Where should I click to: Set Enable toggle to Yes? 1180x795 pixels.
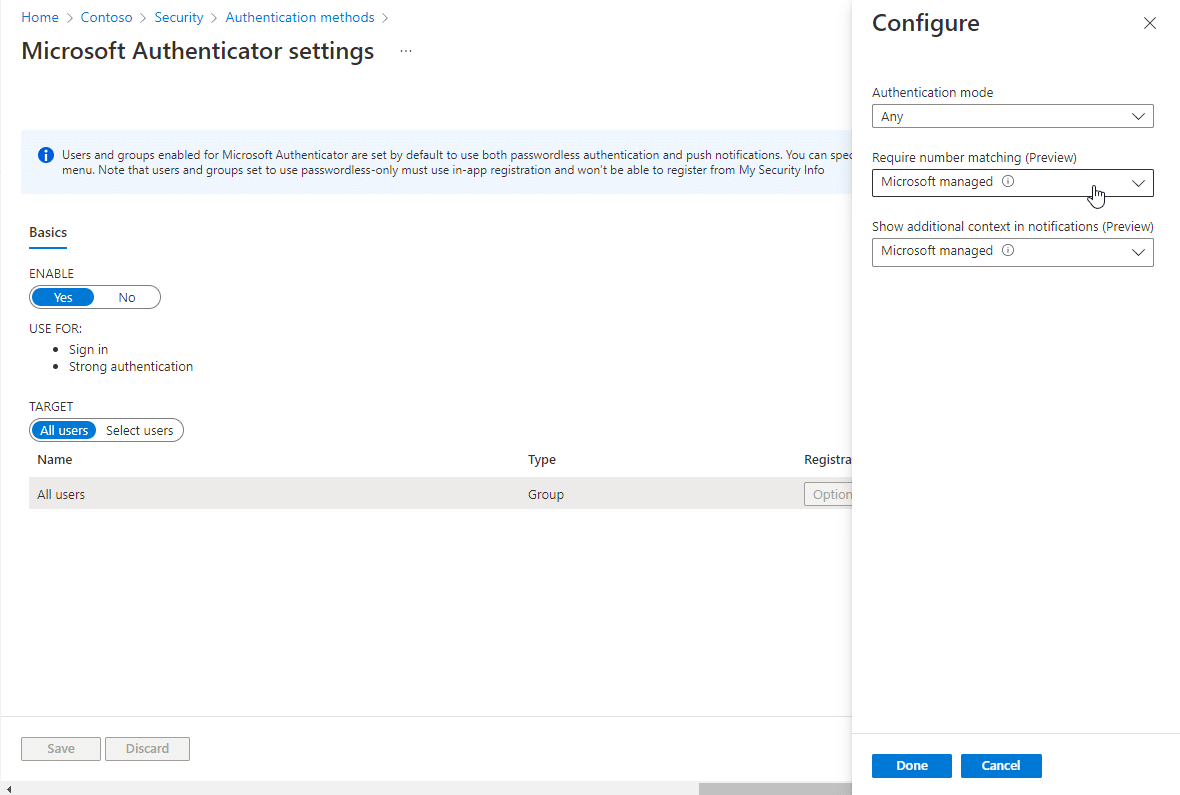click(x=63, y=297)
